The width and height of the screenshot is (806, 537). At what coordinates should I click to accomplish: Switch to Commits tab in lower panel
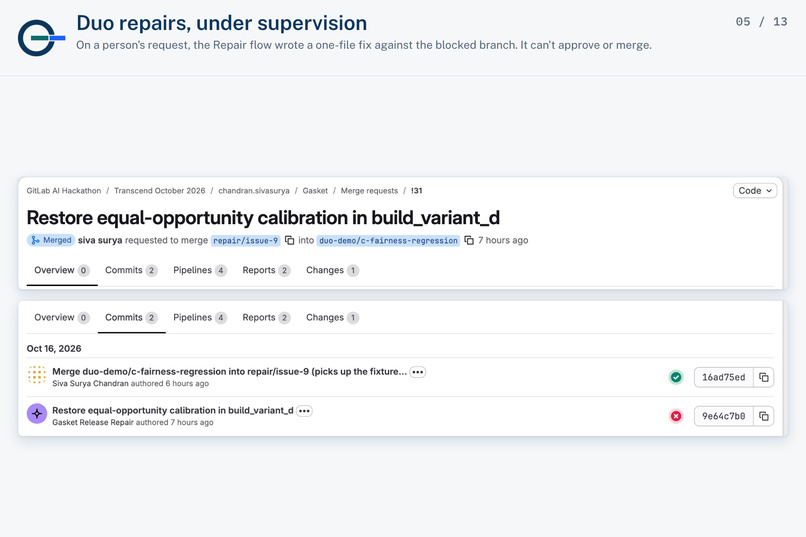(x=131, y=318)
